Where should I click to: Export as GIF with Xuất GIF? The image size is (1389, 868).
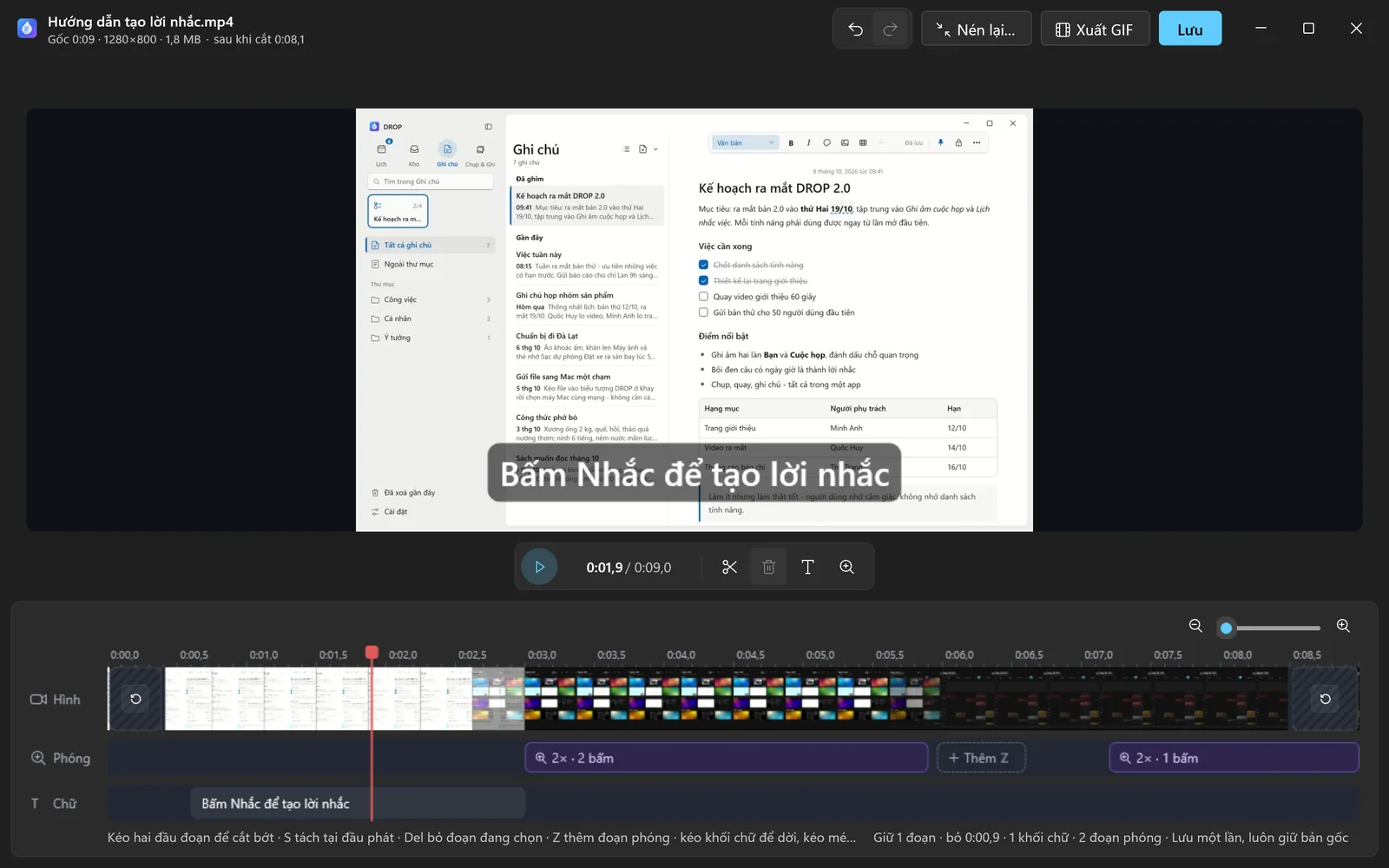tap(1095, 30)
